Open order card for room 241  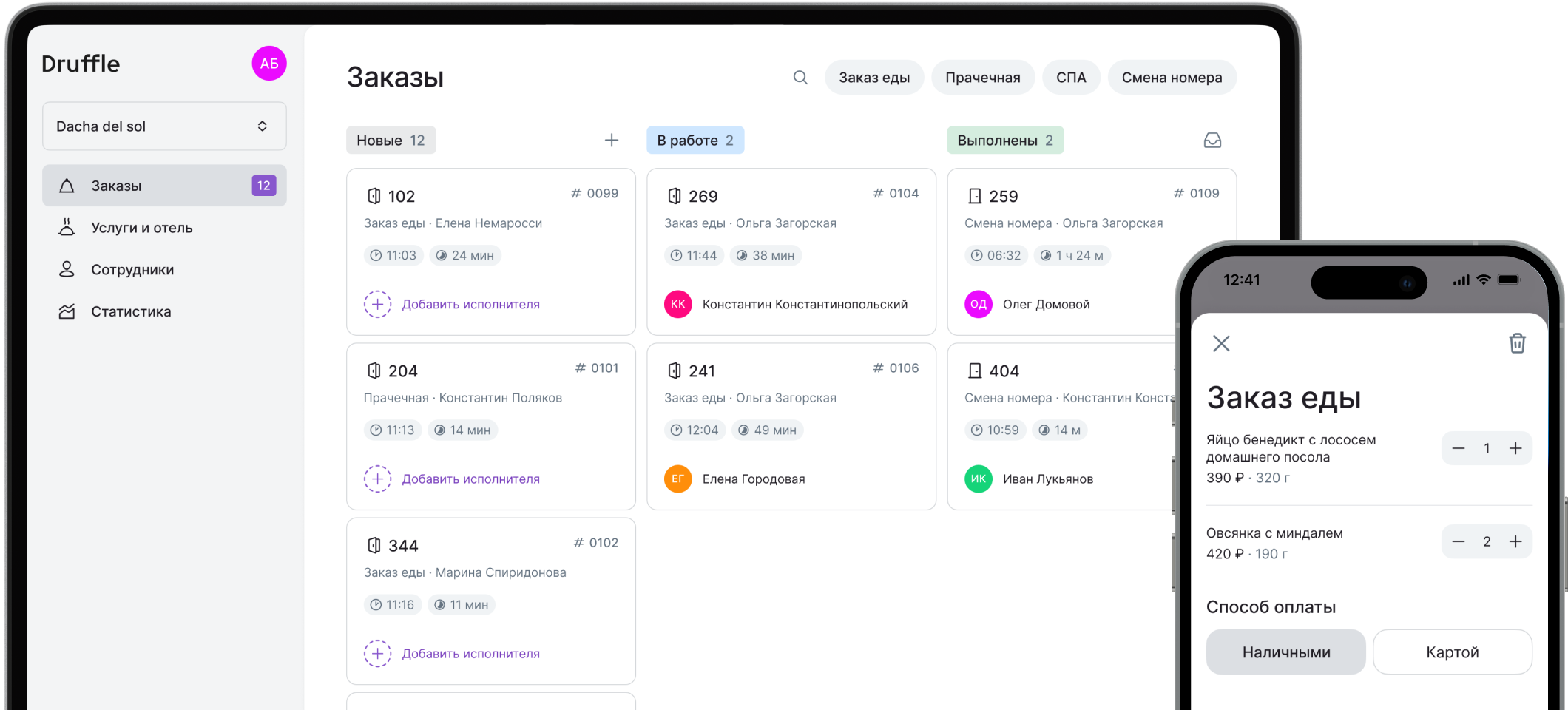click(x=791, y=399)
